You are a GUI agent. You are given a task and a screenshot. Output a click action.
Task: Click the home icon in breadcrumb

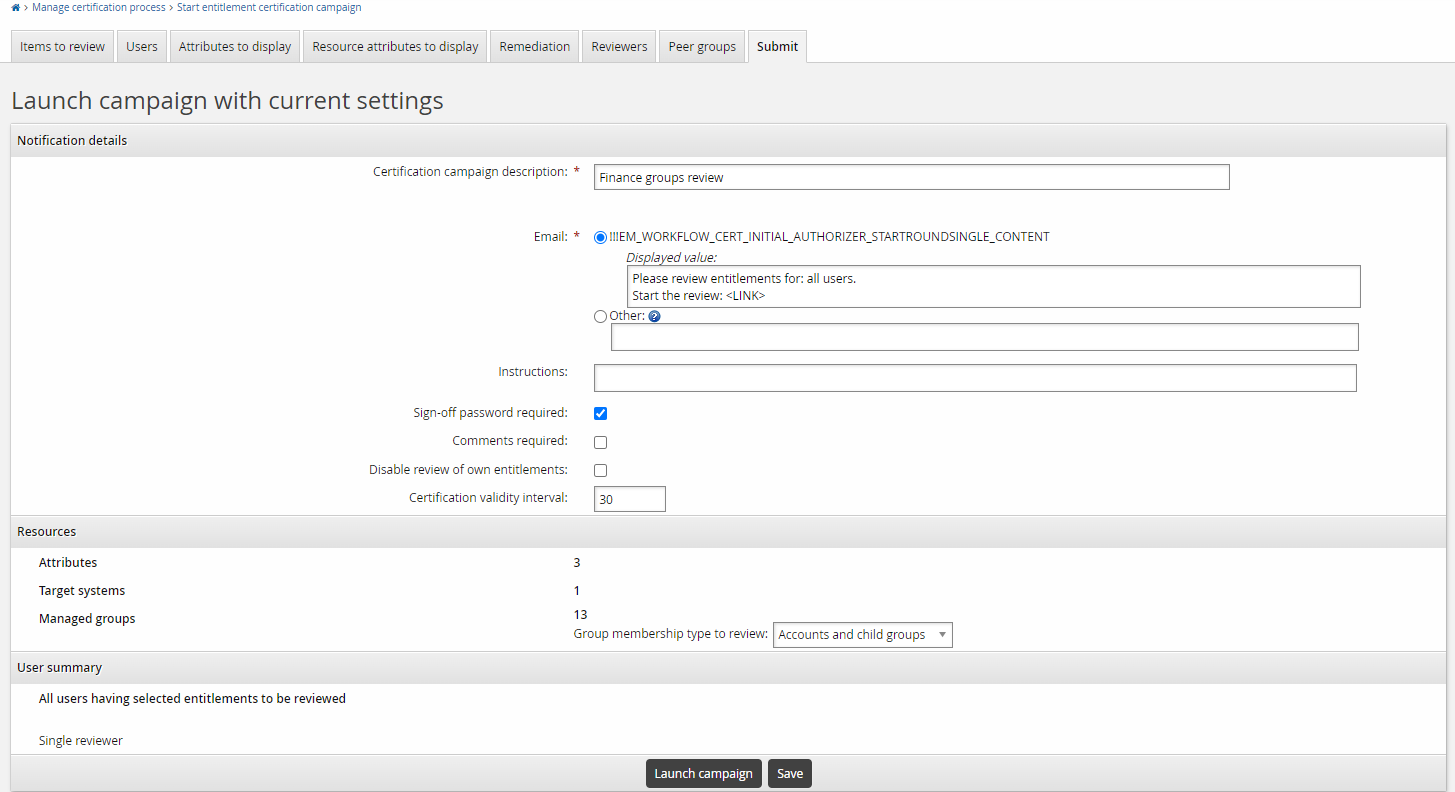[x=15, y=8]
